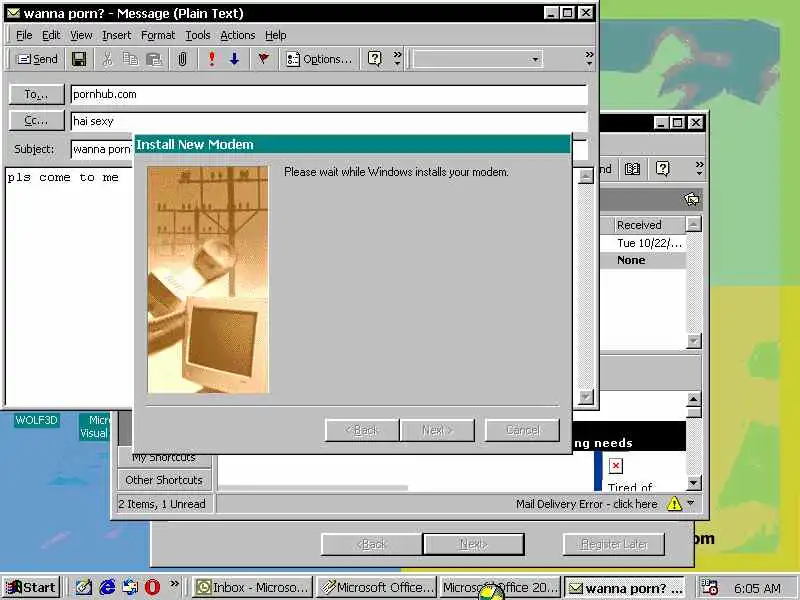Click 2 Items, 1 Unread status text

pos(162,504)
